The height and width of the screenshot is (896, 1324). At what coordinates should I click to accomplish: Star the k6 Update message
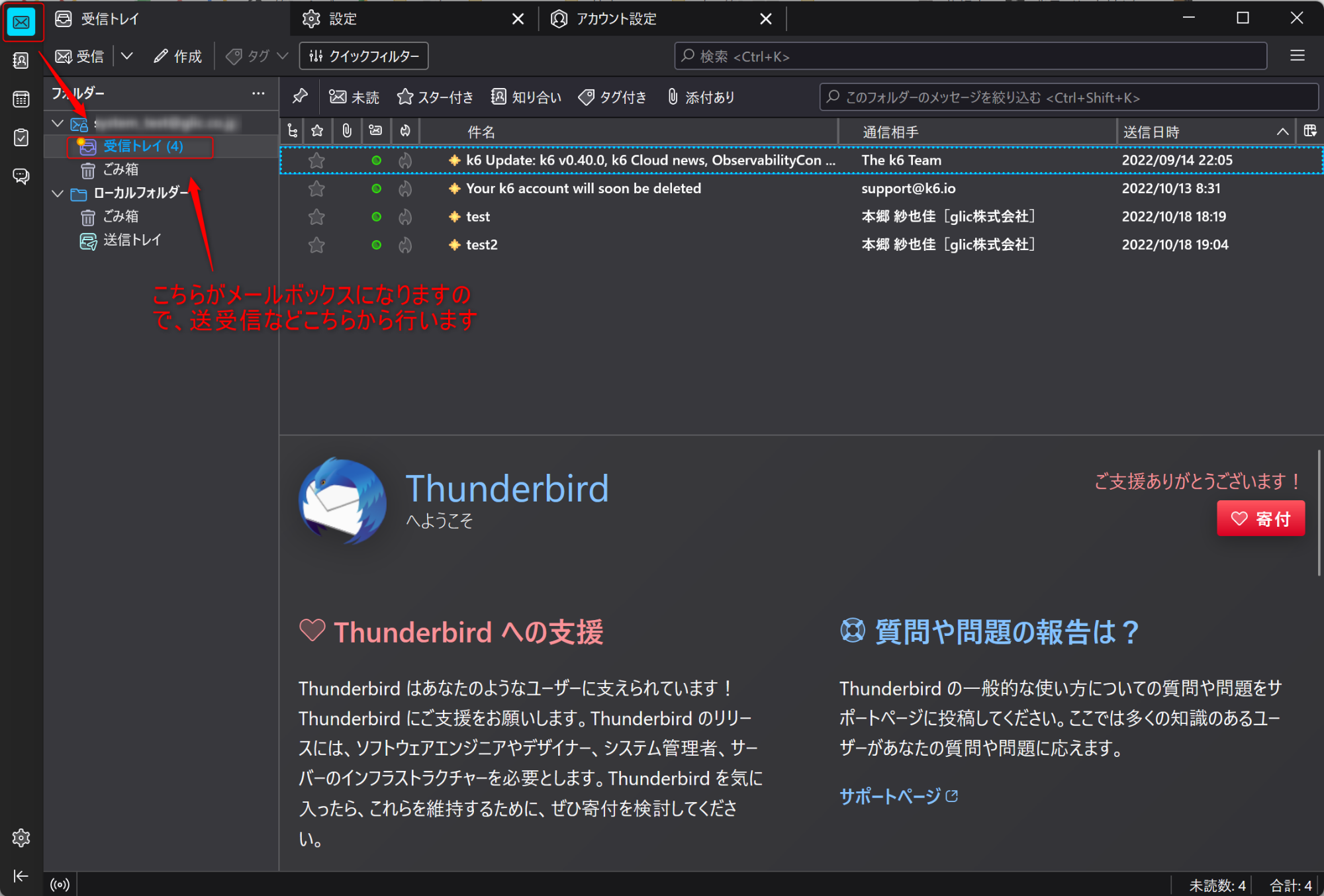tap(316, 160)
